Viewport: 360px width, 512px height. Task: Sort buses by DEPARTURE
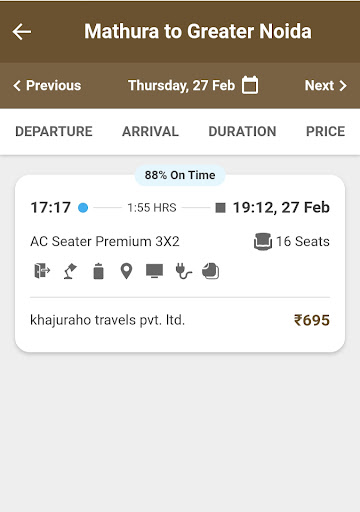(54, 131)
